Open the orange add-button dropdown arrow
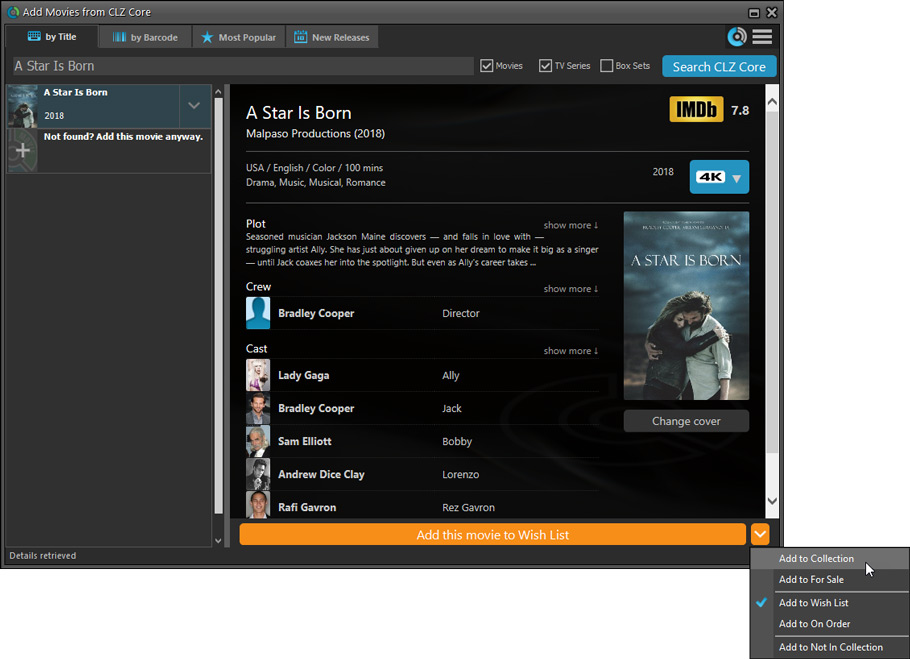Viewport: 910px width, 659px height. (760, 534)
